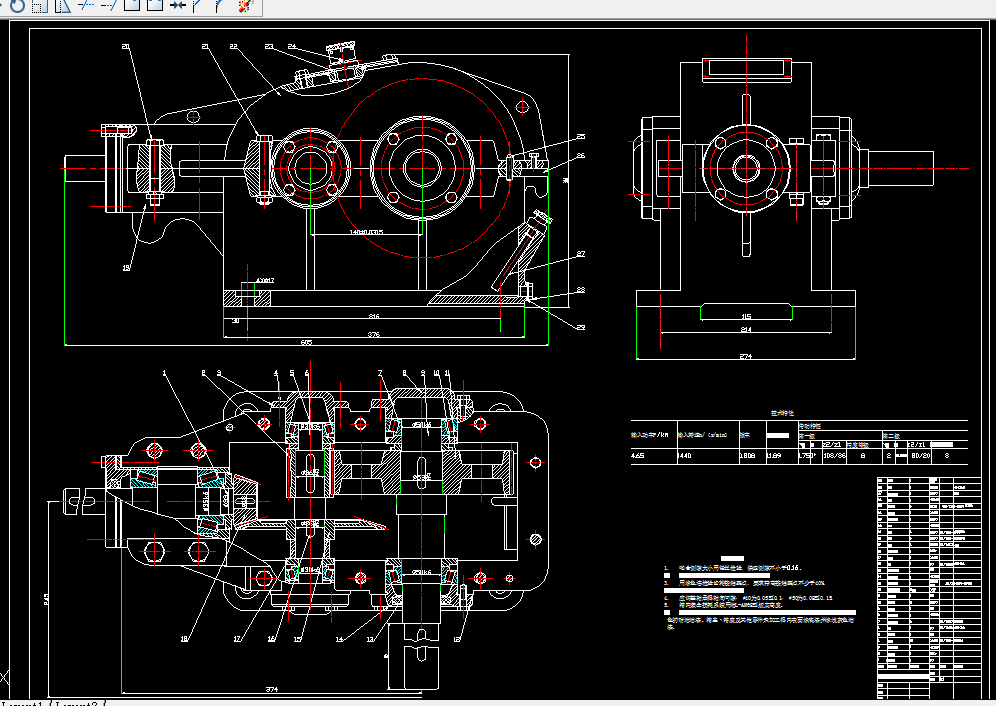Image resolution: width=996 pixels, height=706 pixels.
Task: Select part balloon number 24
Action: pyautogui.click(x=292, y=46)
